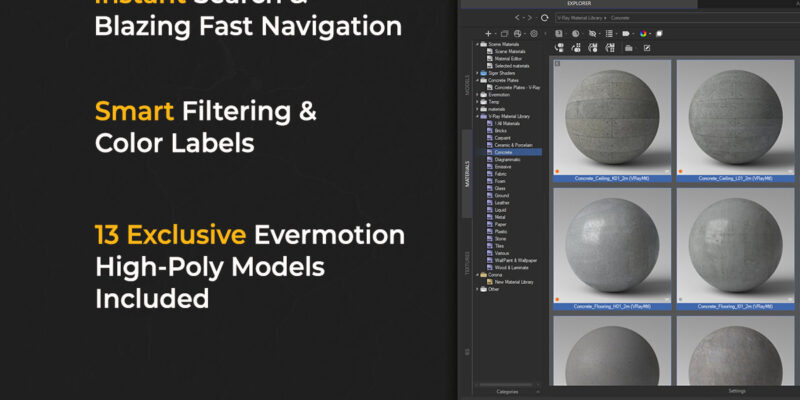
Task: Click the orange label dot on Concrete_Flooring_H01_2m
Action: click(x=557, y=299)
